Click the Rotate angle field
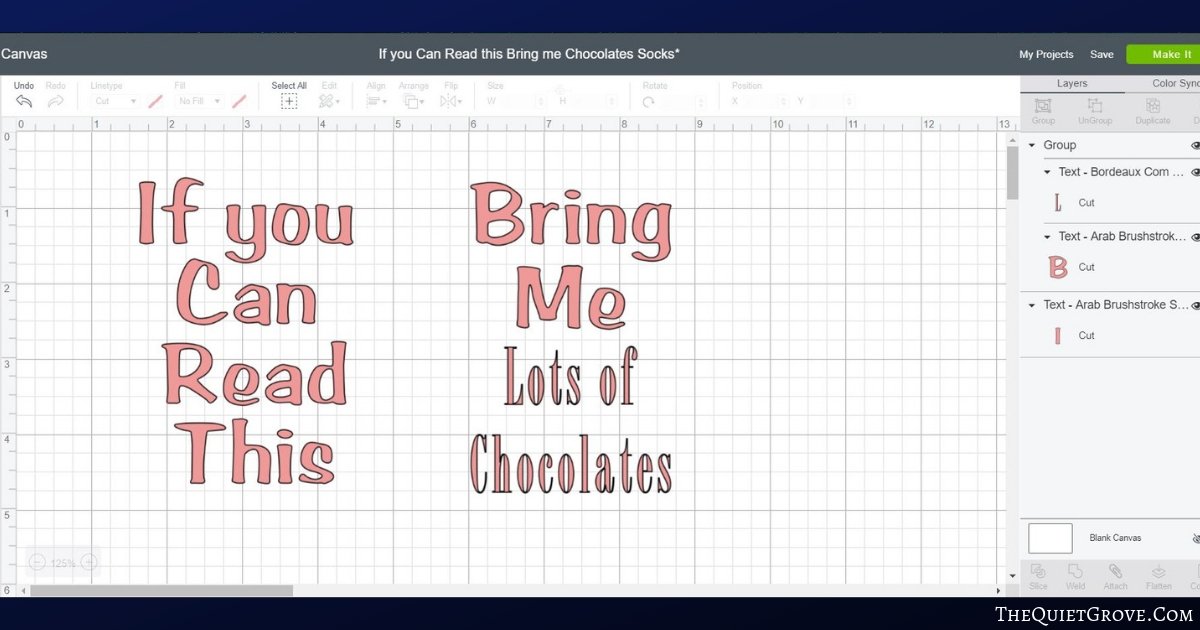The width and height of the screenshot is (1200, 630). pyautogui.click(x=683, y=101)
